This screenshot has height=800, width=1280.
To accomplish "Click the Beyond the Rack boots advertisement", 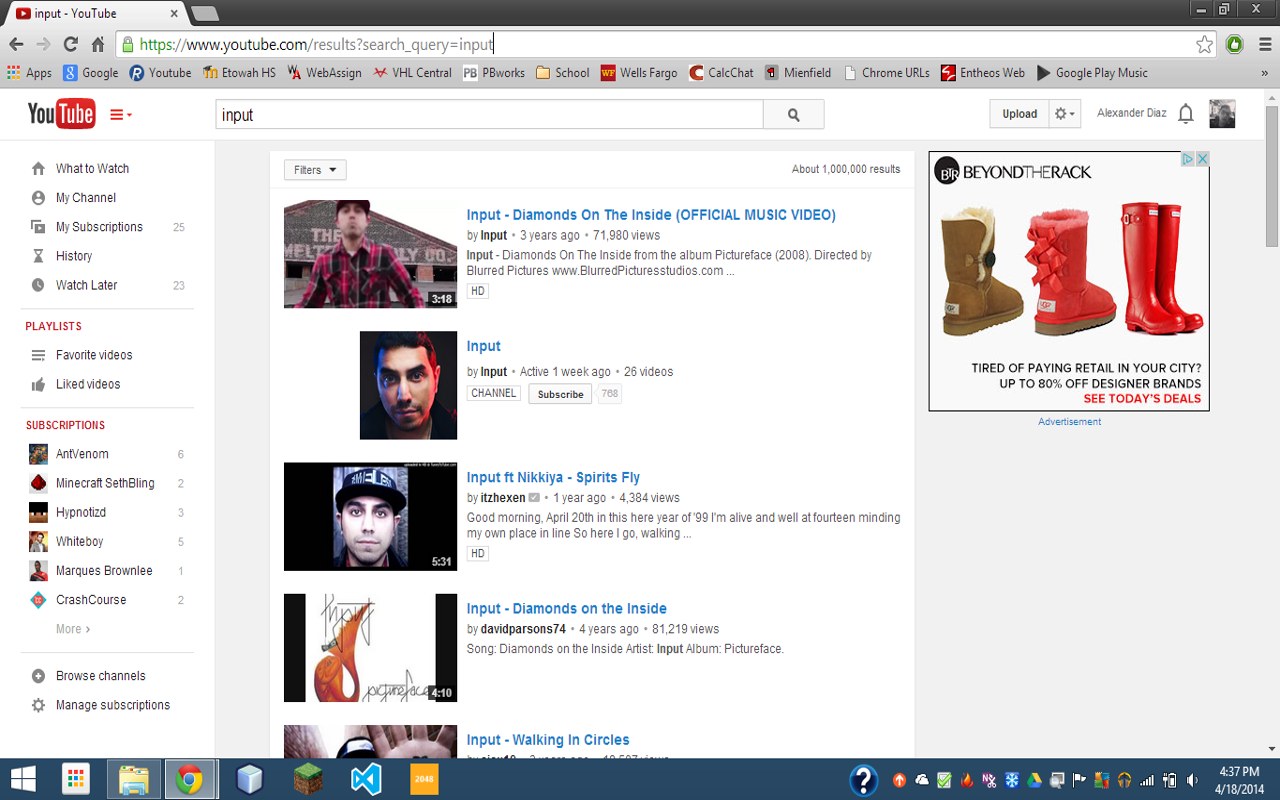I will pos(1069,281).
